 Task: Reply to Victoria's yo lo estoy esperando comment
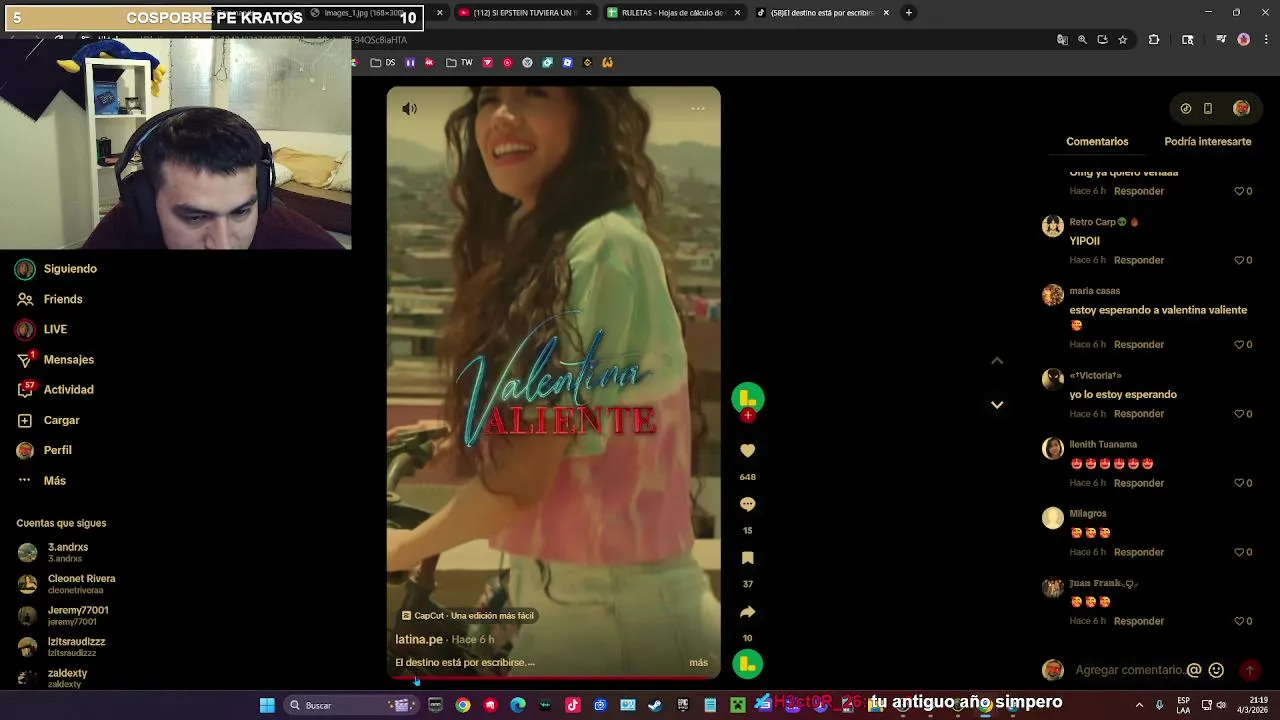1139,414
